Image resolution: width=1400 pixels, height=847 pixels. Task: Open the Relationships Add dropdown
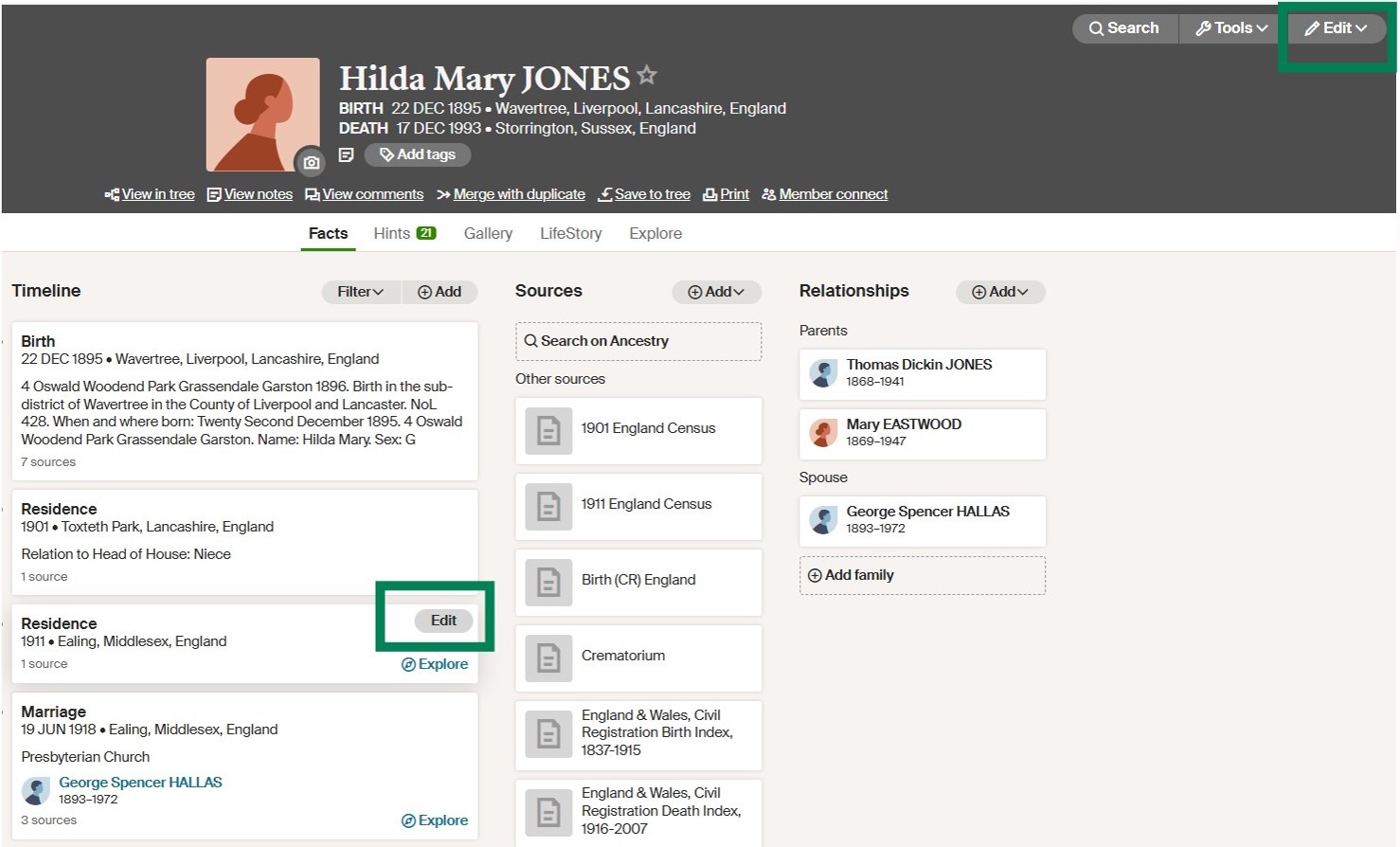coord(999,292)
